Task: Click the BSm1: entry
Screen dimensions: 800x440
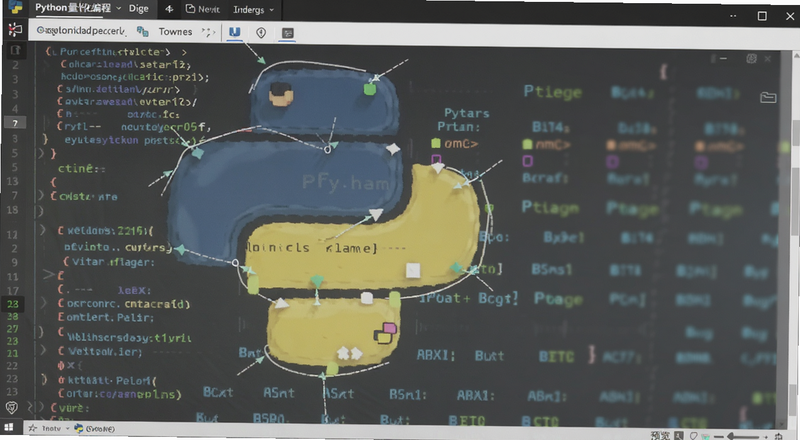Action: (x=408, y=395)
